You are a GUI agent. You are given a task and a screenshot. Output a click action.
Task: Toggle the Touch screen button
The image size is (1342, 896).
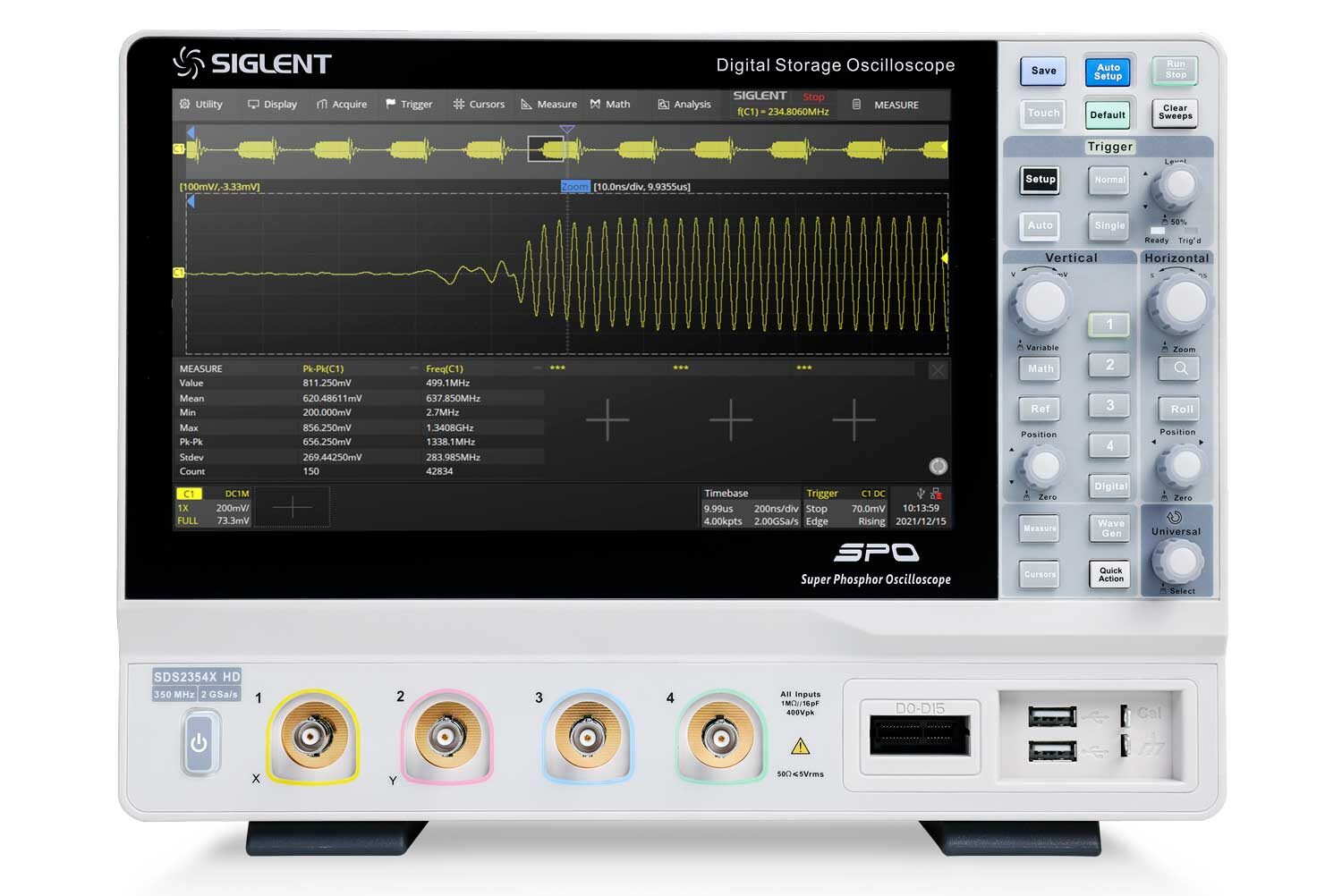[1043, 114]
